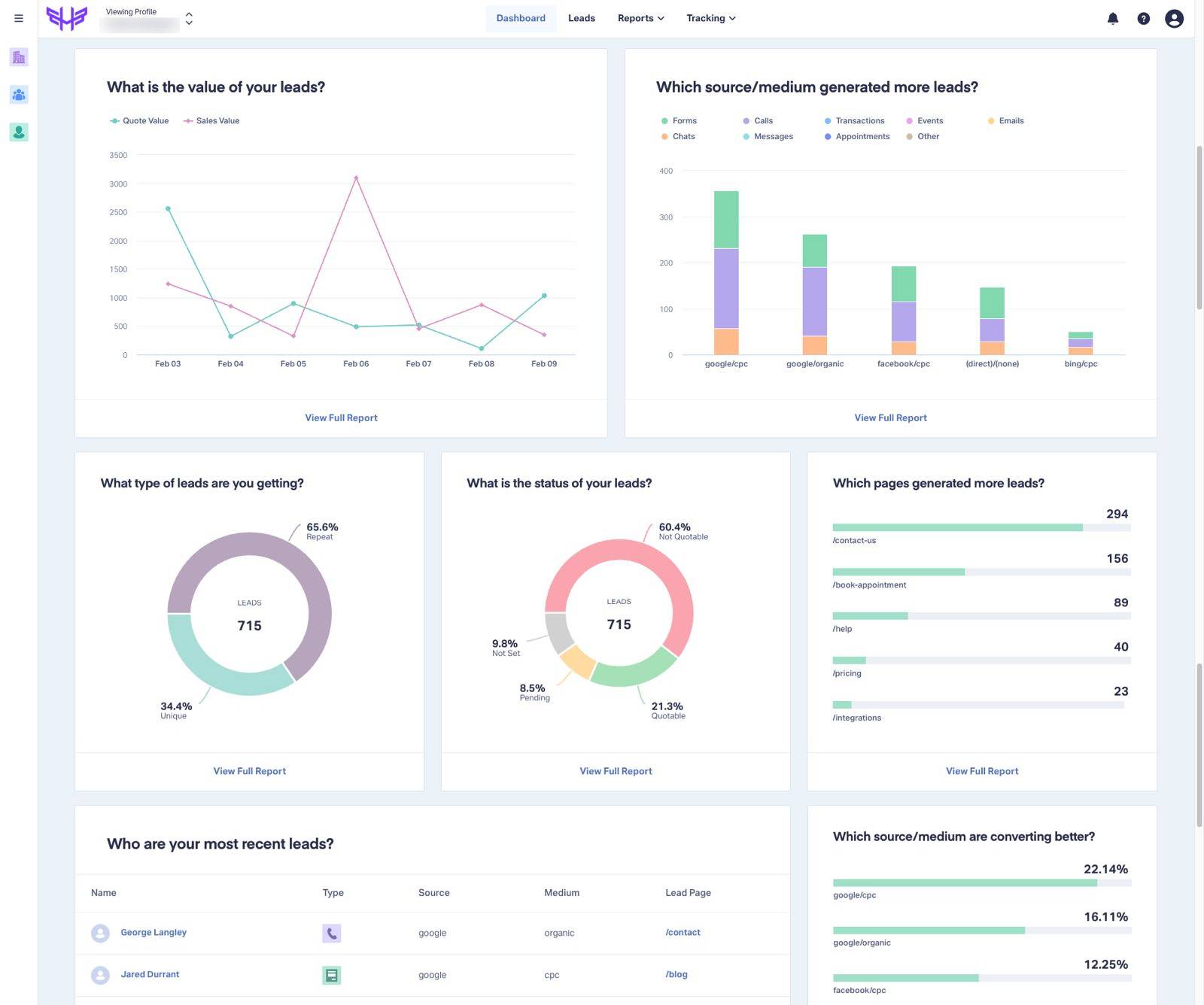Open the user account avatar icon
The width and height of the screenshot is (1204, 1005).
[1174, 19]
